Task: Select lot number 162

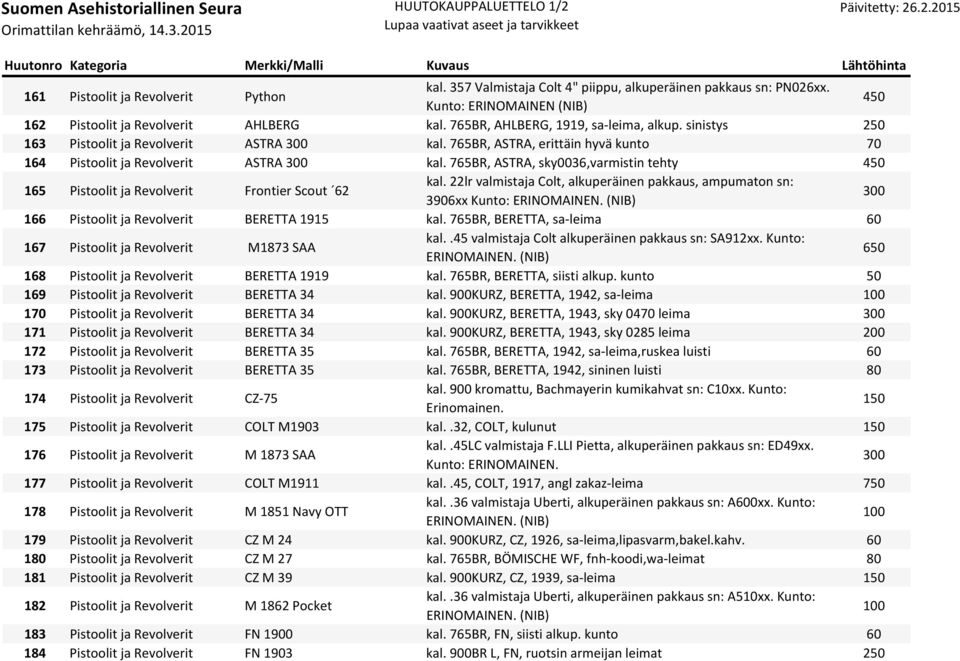Action: point(35,125)
